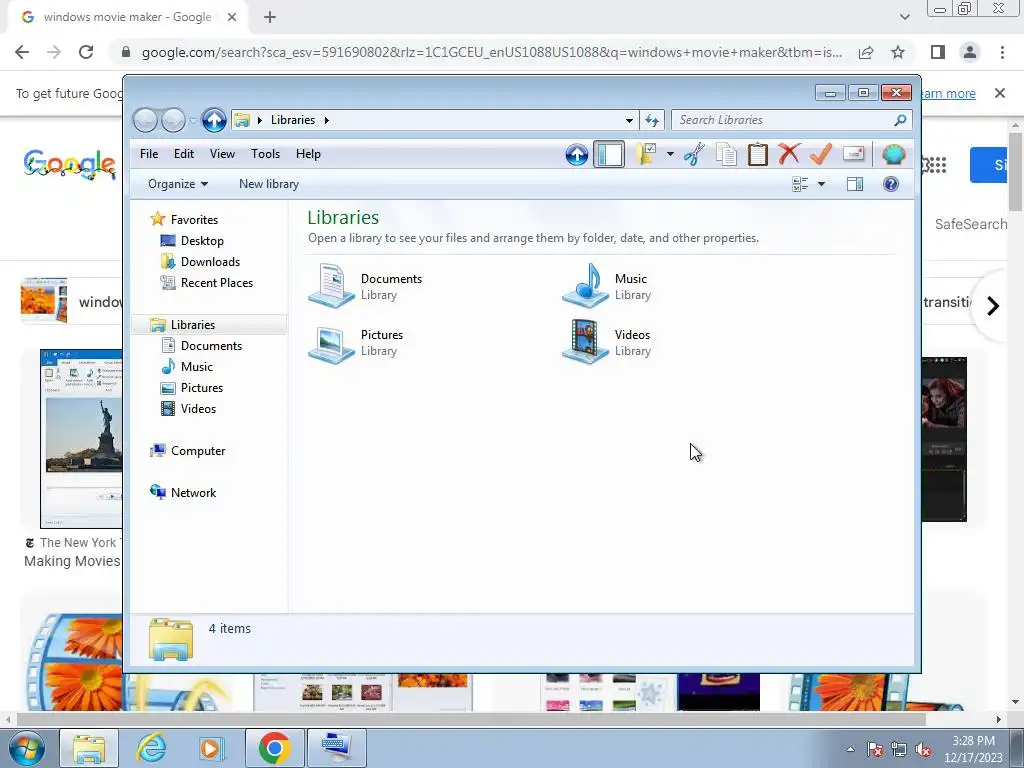
Task: Click the blue Help question mark icon
Action: click(x=891, y=184)
